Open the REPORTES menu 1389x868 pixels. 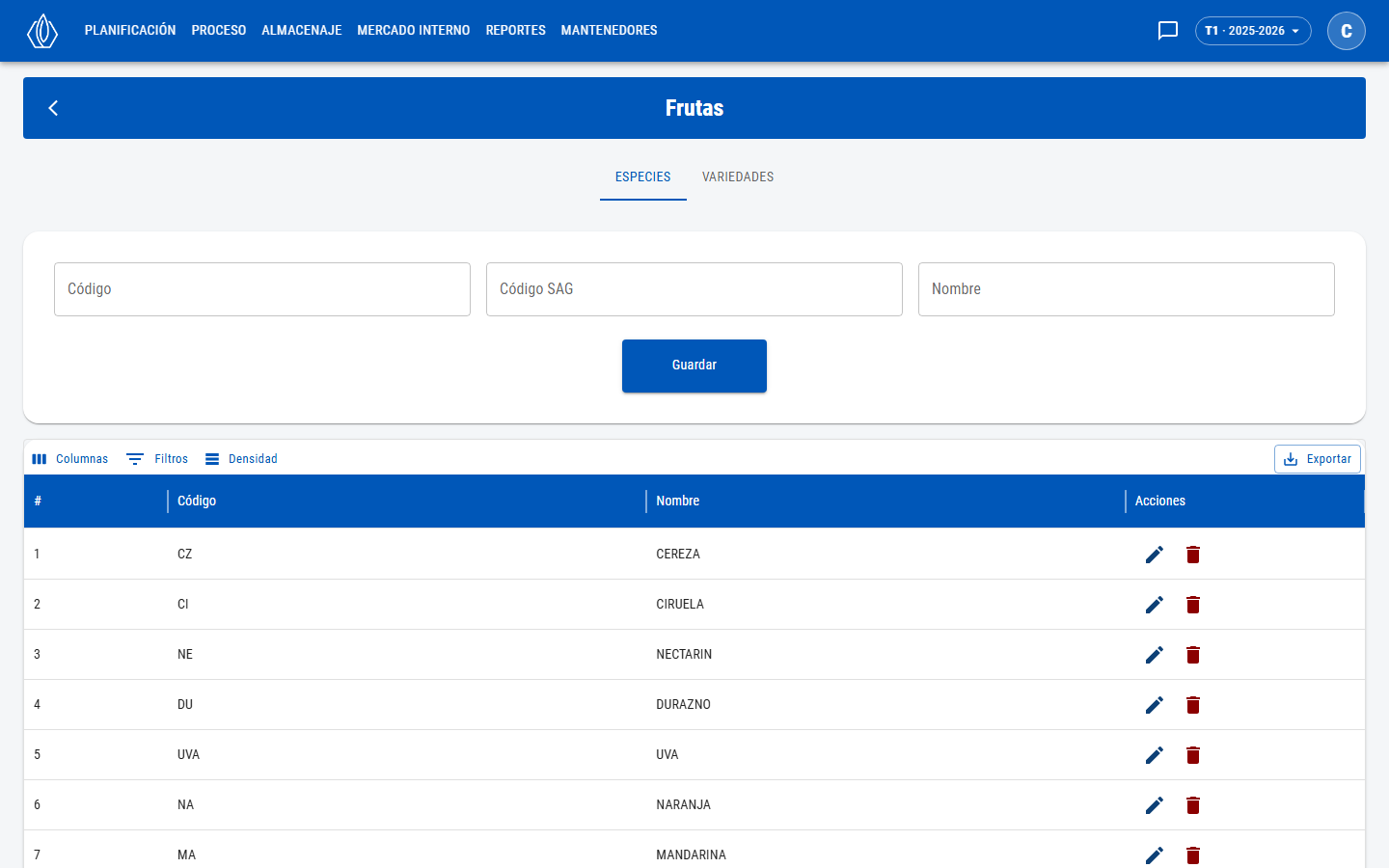coord(516,31)
